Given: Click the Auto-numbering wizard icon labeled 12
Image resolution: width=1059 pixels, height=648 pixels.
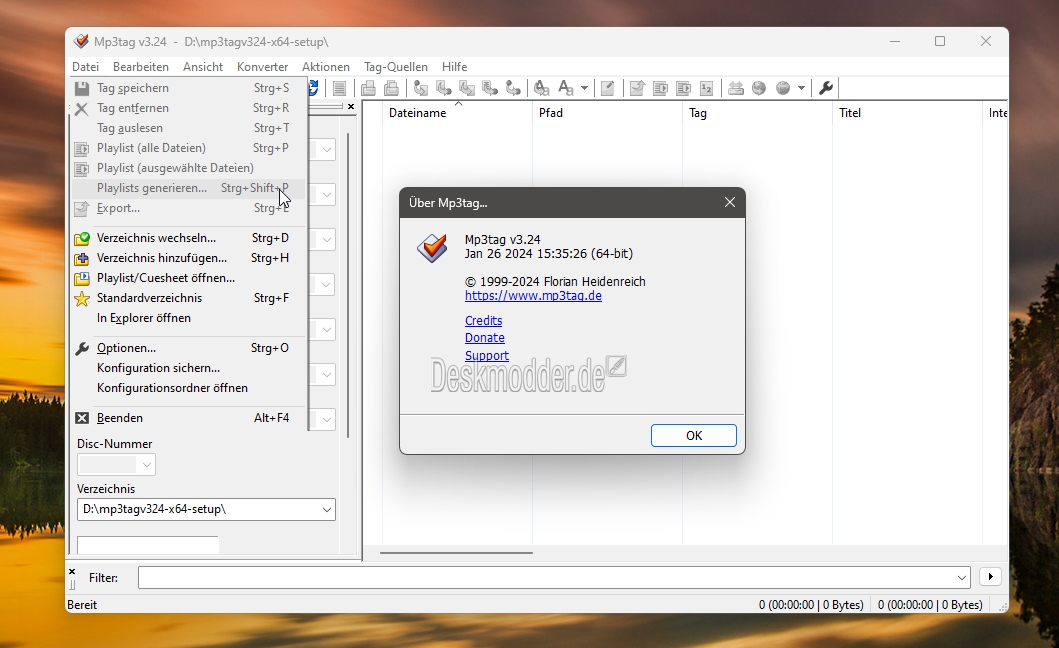Looking at the screenshot, I should (x=706, y=88).
